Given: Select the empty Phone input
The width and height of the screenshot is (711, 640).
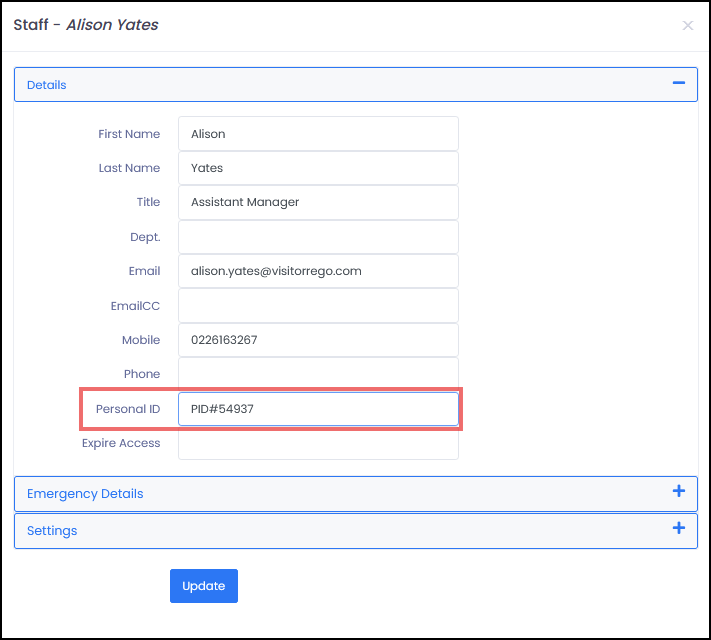Looking at the screenshot, I should point(318,374).
